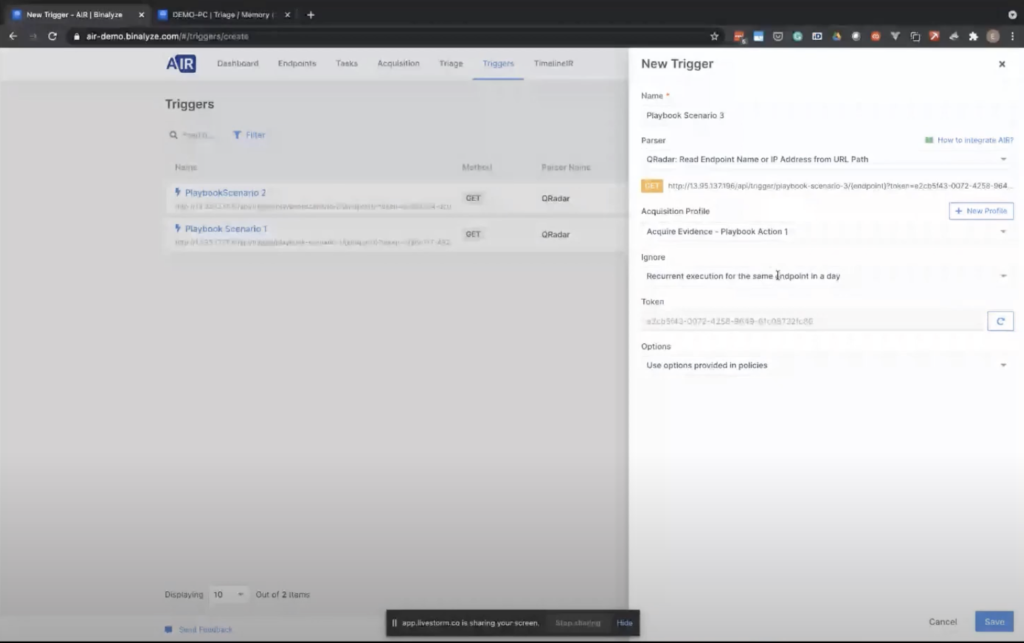The width and height of the screenshot is (1024, 643).
Task: Click the trigger search magnifier icon
Action: click(x=173, y=135)
